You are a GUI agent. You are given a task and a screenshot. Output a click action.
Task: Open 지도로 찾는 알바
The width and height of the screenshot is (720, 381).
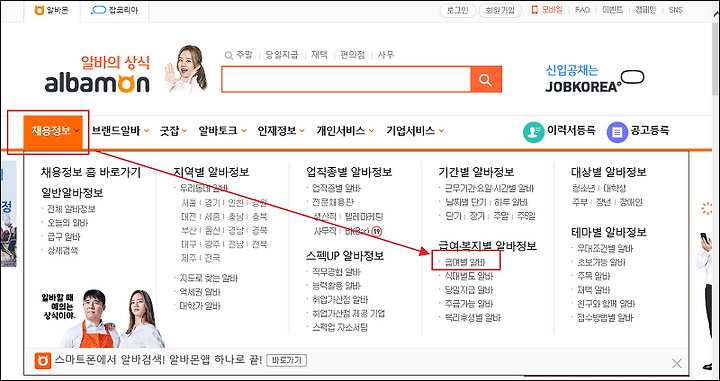[x=208, y=278]
